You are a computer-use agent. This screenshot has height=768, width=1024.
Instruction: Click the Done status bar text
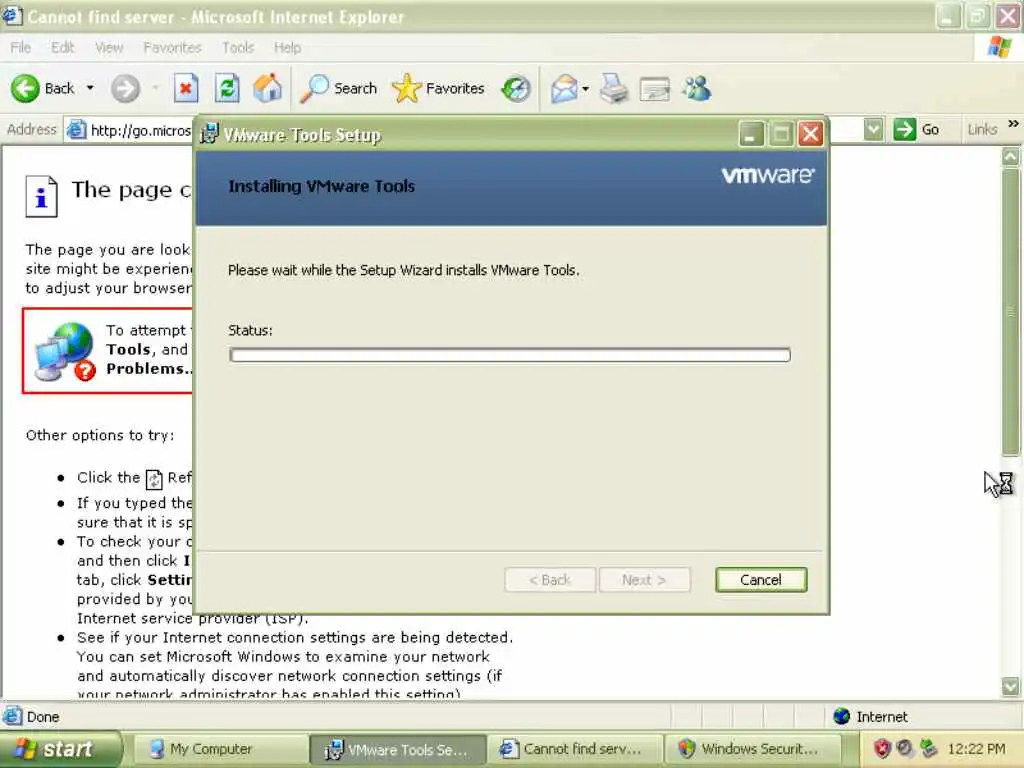coord(43,717)
